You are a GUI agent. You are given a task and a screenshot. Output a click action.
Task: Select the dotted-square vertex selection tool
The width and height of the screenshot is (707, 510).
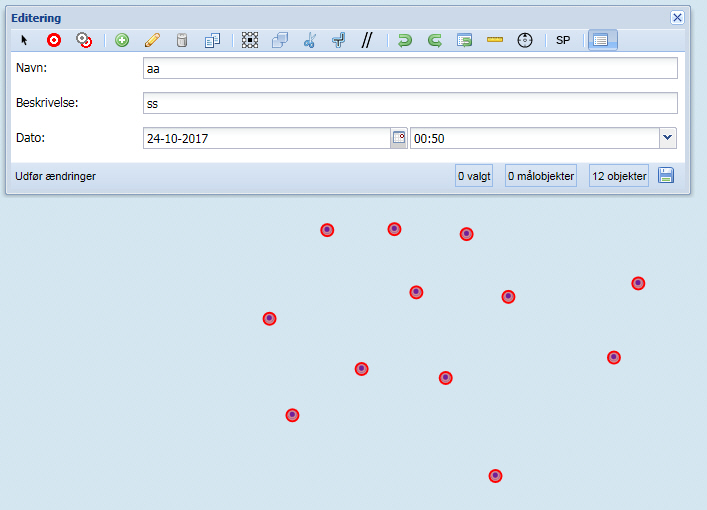tap(250, 40)
